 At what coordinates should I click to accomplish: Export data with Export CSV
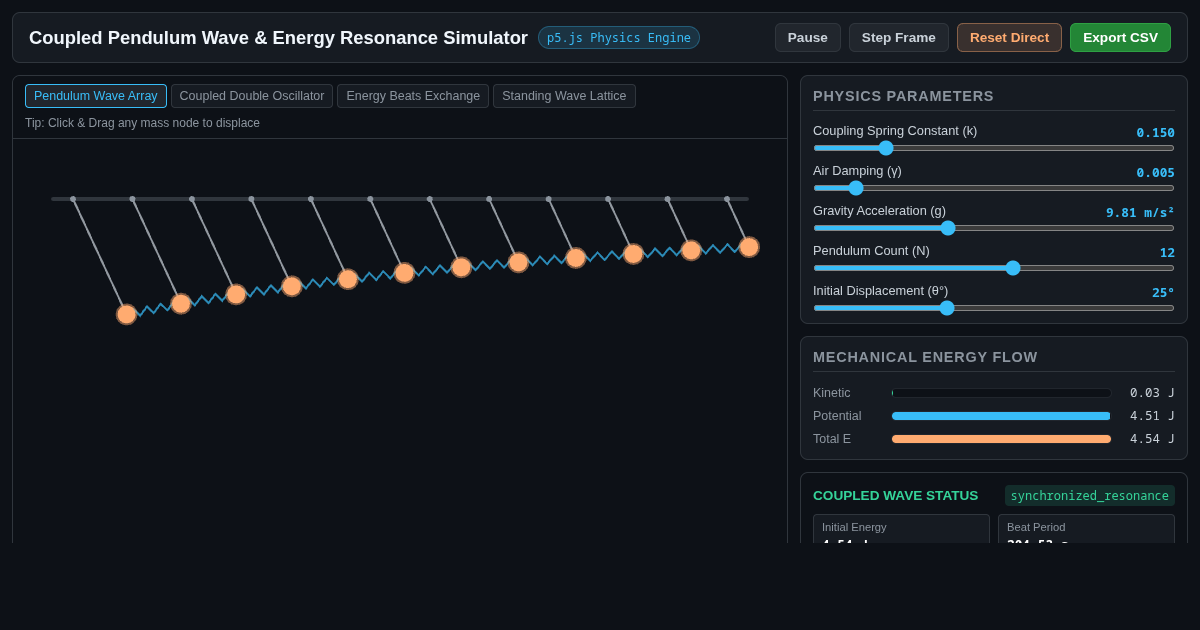1120,38
